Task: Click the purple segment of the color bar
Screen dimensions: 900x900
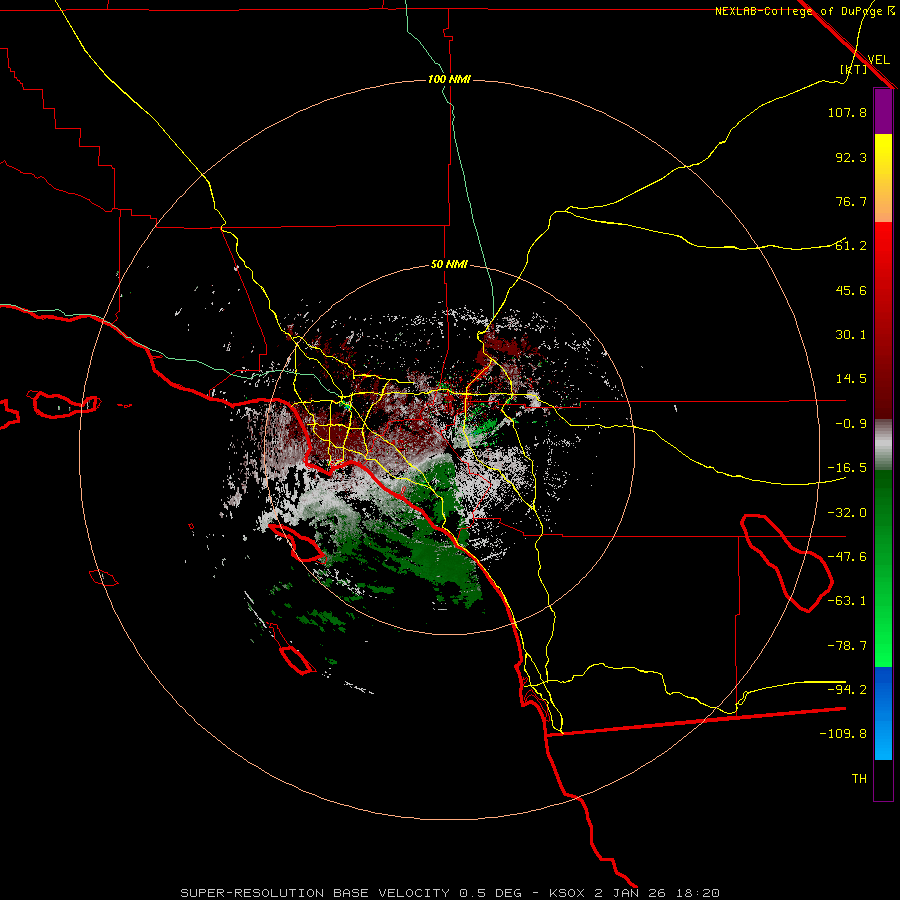Action: click(x=883, y=112)
